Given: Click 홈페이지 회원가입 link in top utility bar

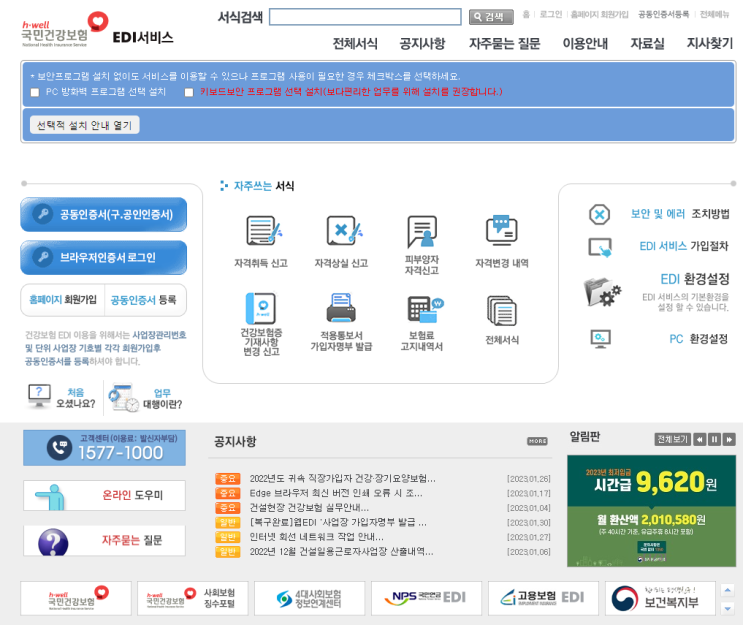Looking at the screenshot, I should coord(599,15).
